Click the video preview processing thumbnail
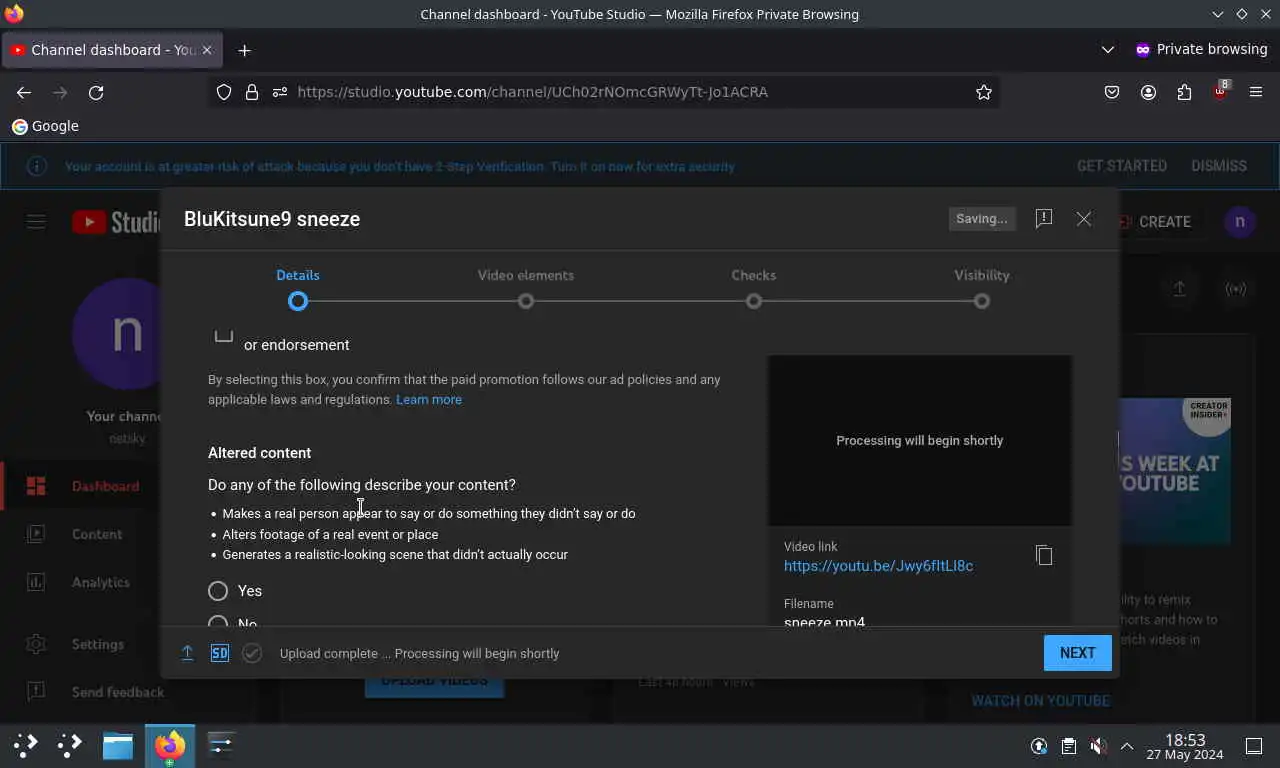 [920, 441]
